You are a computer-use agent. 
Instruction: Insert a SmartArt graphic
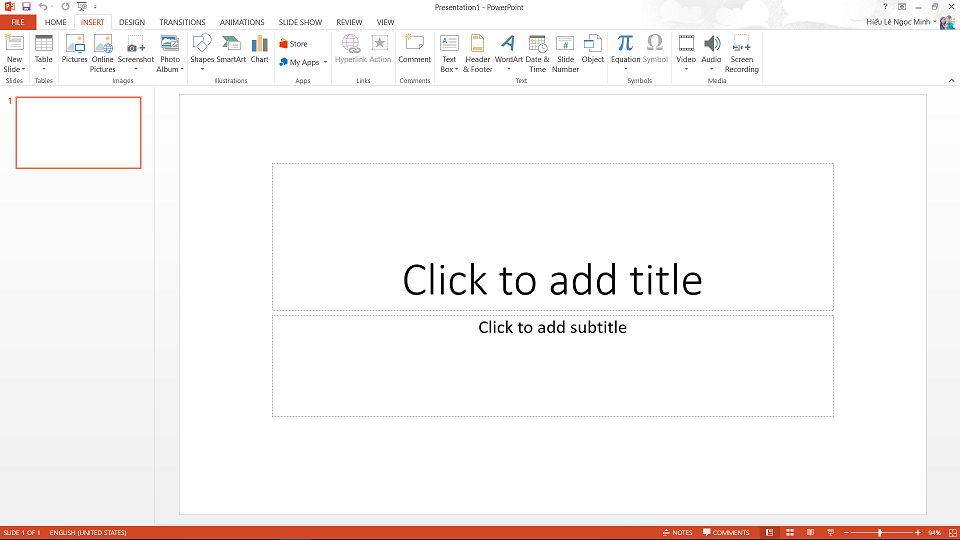click(231, 49)
